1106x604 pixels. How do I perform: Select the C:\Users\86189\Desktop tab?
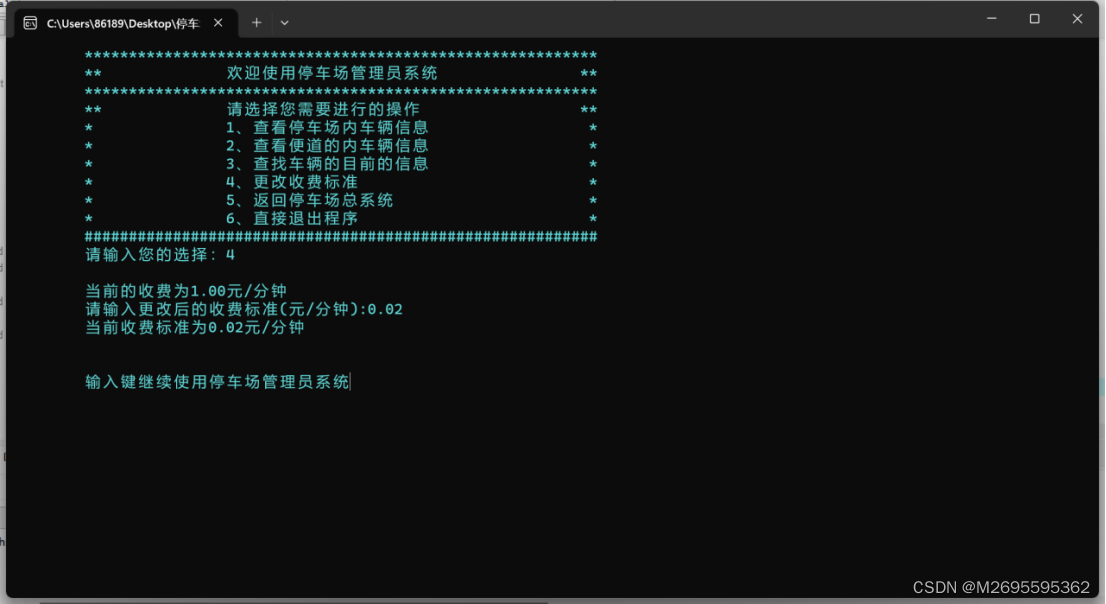pos(126,23)
